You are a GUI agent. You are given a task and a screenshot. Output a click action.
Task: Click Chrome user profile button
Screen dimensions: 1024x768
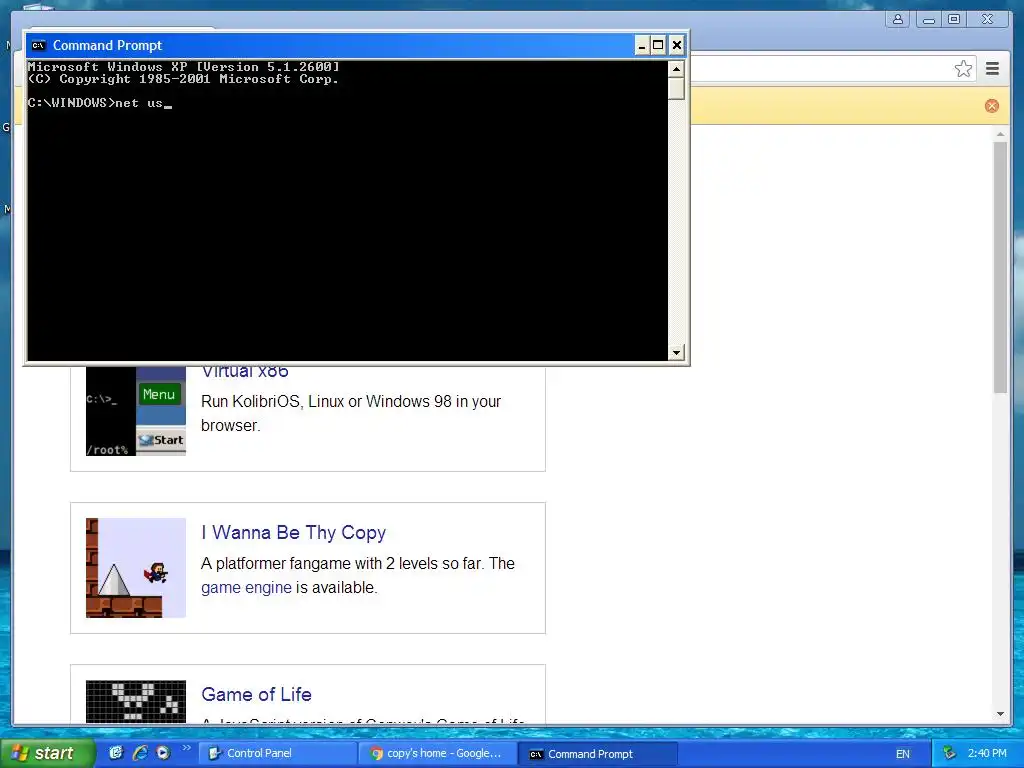pyautogui.click(x=898, y=19)
